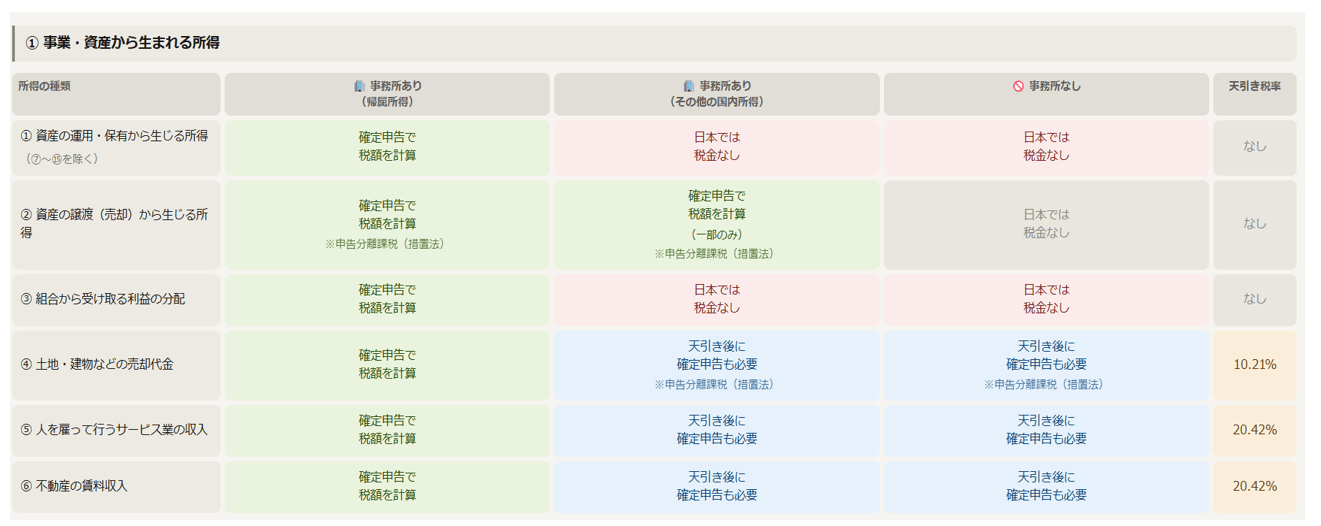The width and height of the screenshot is (1321, 526).
Task: Click the row label ④ 土地・建物などの売却代金
Action: (97, 364)
